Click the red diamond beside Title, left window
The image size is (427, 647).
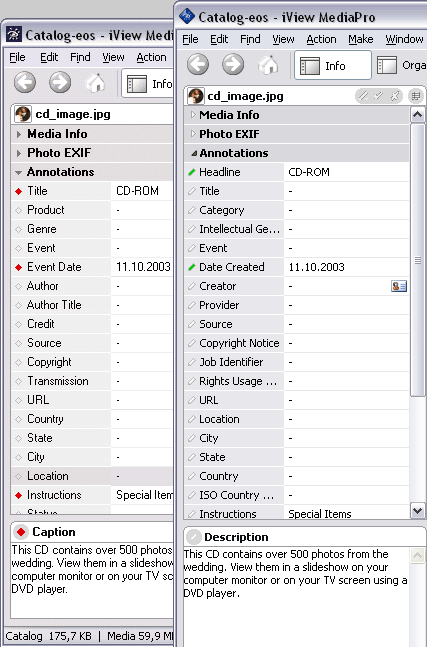18,191
